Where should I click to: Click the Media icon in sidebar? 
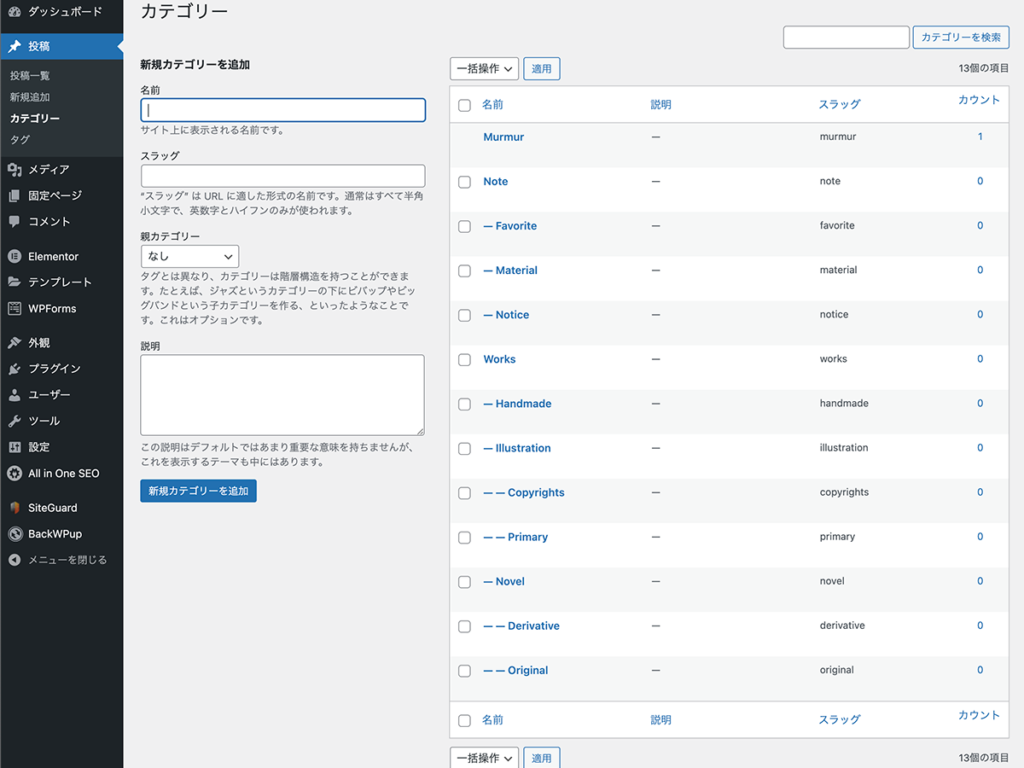[14, 170]
